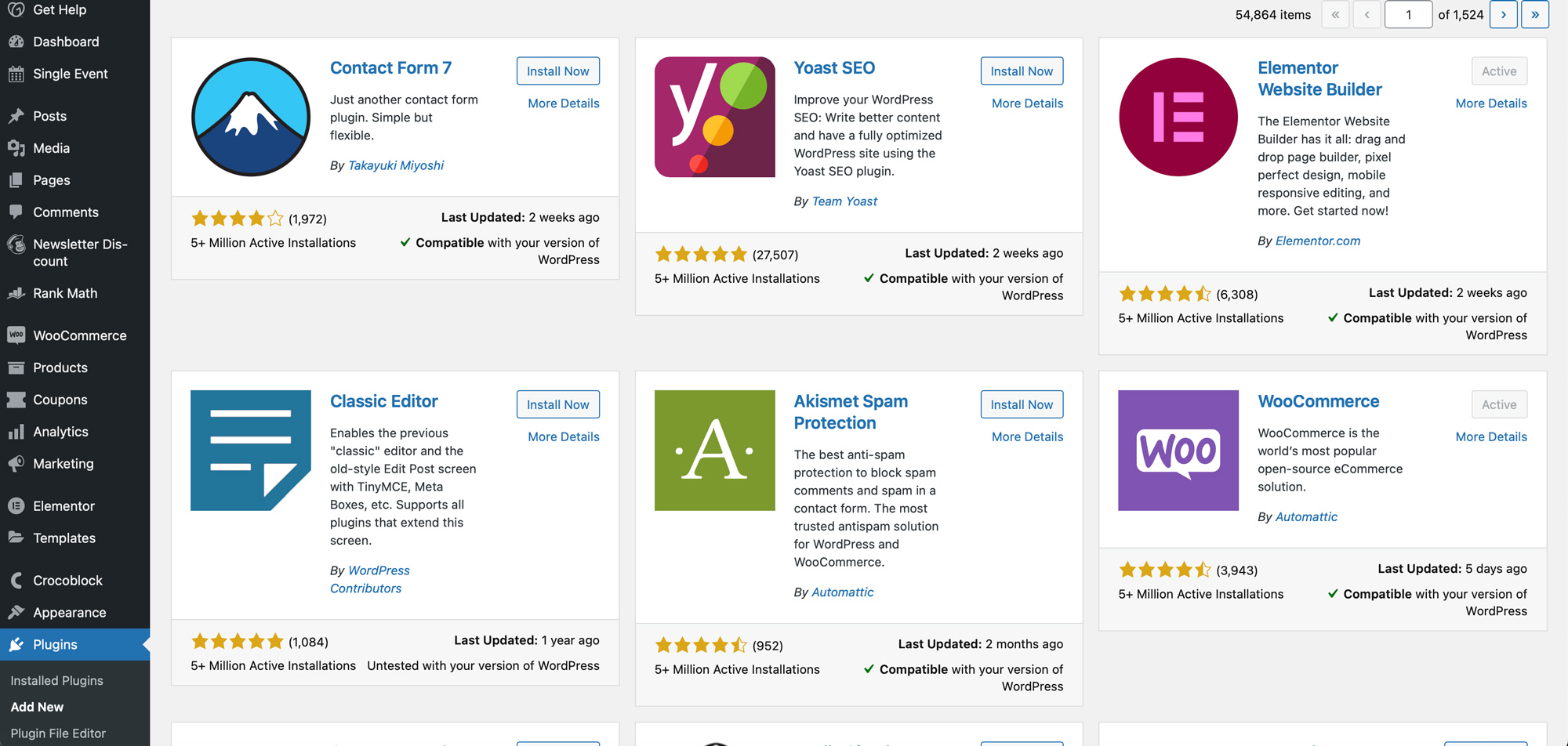Open Plugin File Editor submenu item

coord(58,733)
